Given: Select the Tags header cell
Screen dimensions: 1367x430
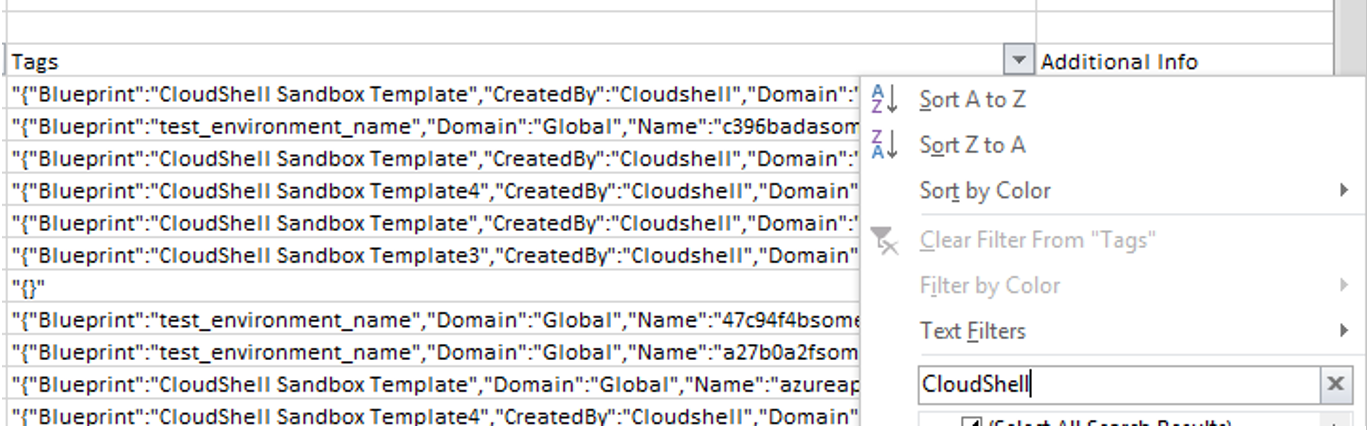Looking at the screenshot, I should 500,61.
